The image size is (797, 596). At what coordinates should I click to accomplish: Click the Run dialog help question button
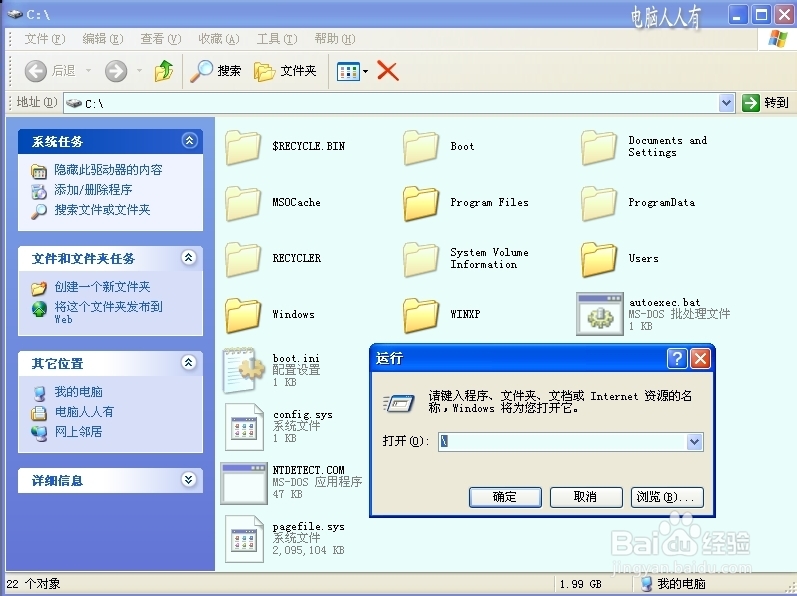(677, 359)
